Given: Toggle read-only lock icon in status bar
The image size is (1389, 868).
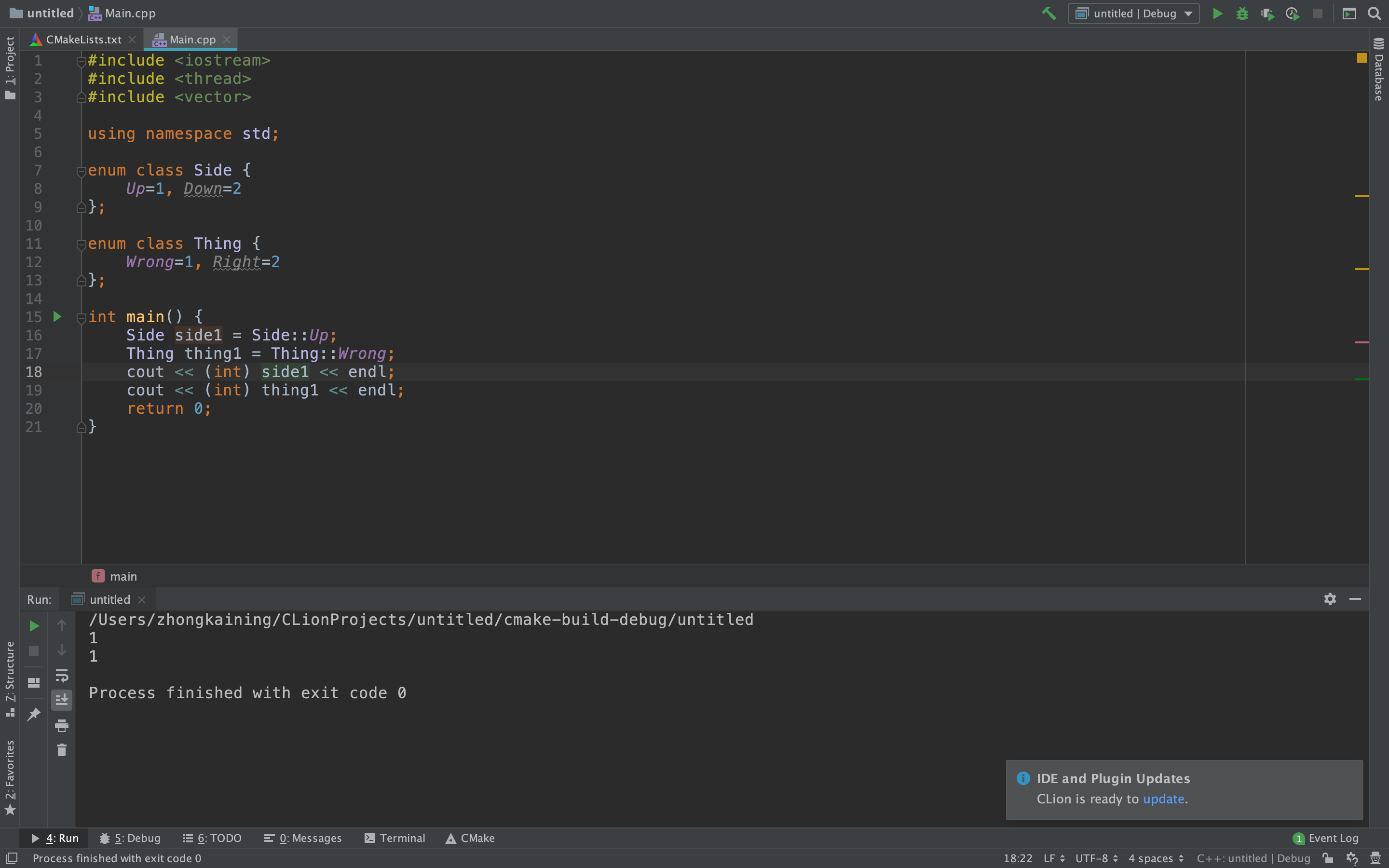Looking at the screenshot, I should pos(1328,858).
